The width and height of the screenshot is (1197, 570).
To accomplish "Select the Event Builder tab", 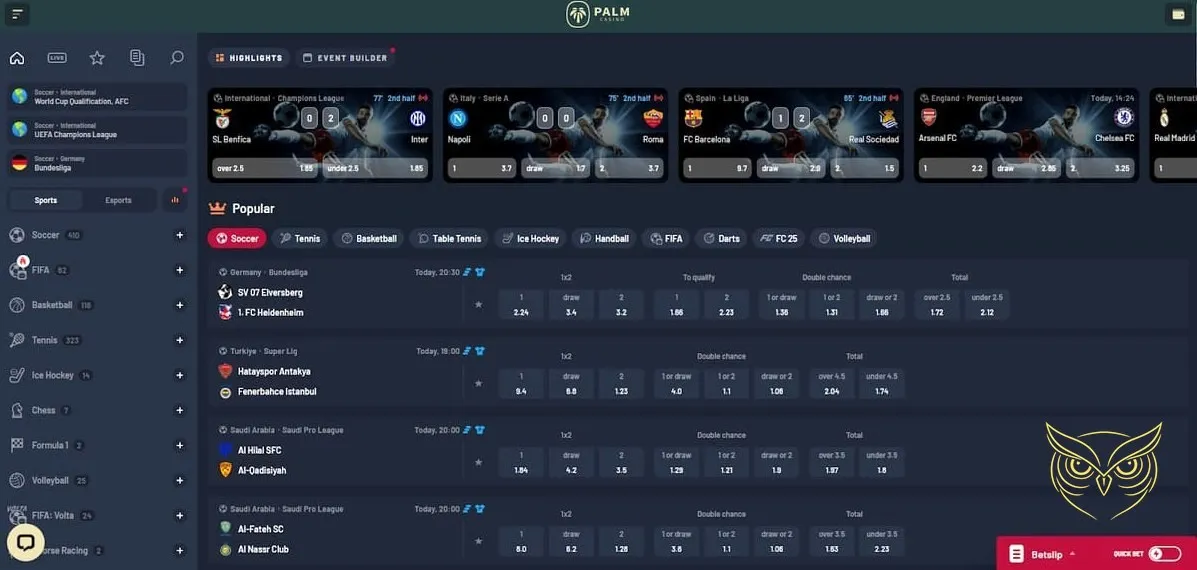I will 345,58.
